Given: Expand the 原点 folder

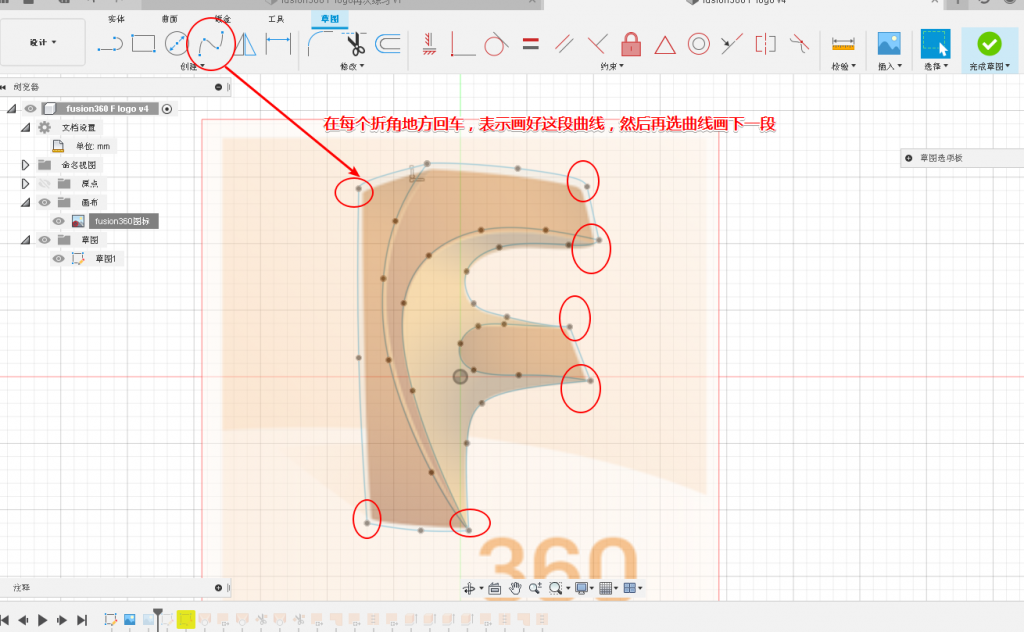Looking at the screenshot, I should 25,183.
